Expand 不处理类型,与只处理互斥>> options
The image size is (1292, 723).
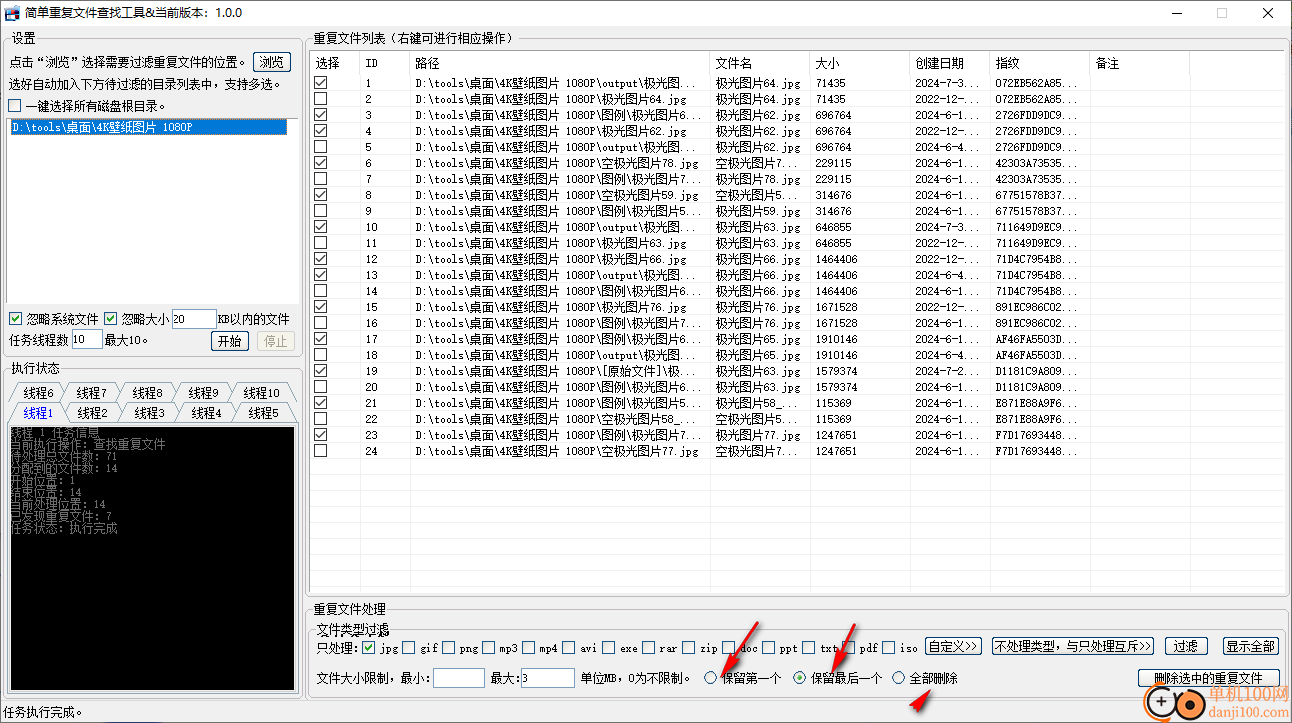[x=1073, y=646]
